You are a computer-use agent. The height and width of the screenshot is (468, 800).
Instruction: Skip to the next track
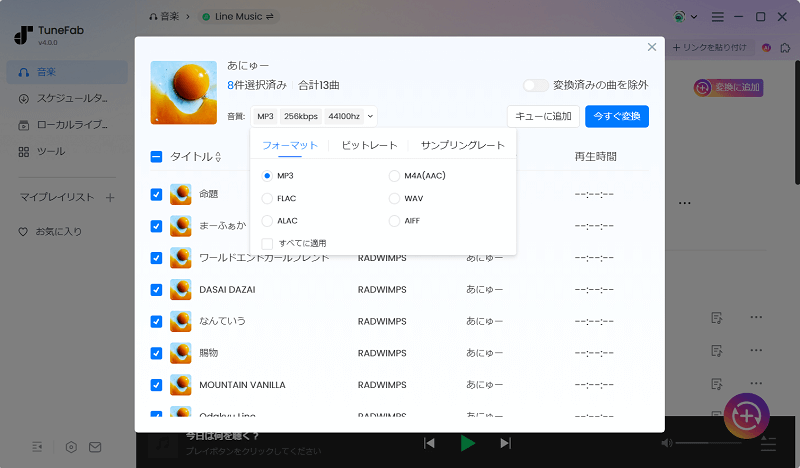click(x=505, y=443)
